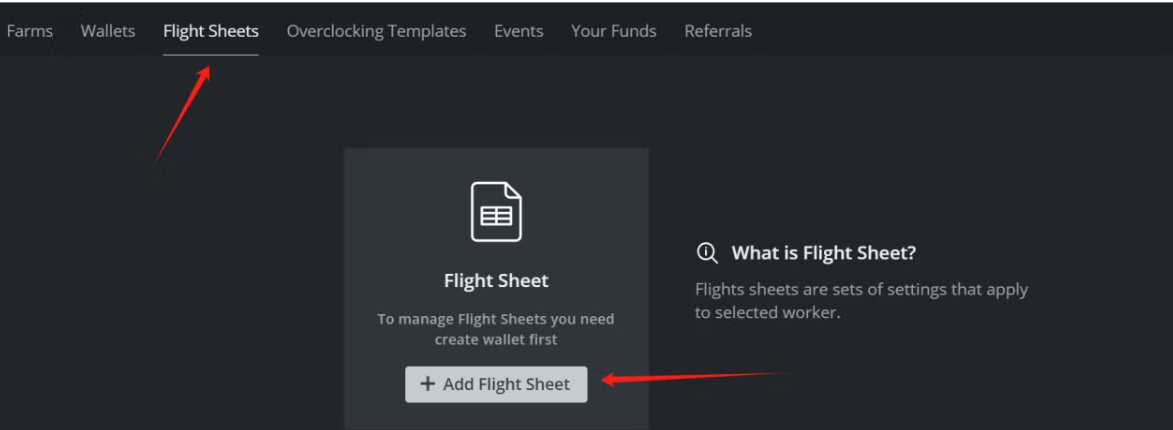Click red arrow pointing at Flight Sheets tab
Image resolution: width=1173 pixels, height=430 pixels.
tap(182, 115)
